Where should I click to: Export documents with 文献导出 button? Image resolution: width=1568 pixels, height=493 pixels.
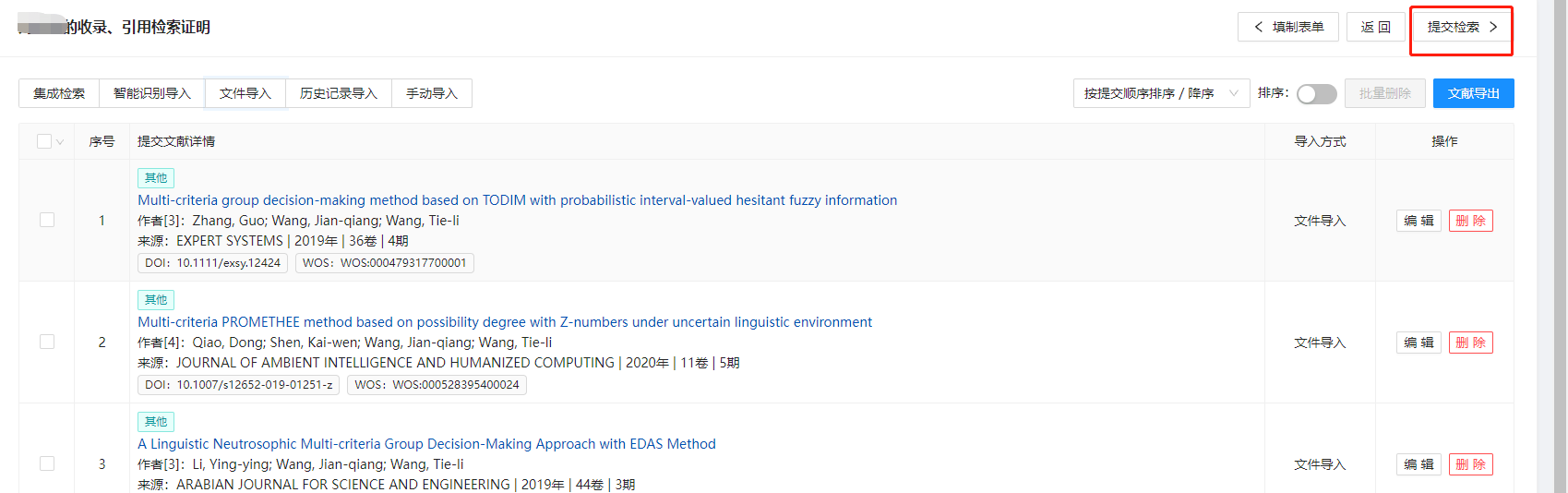point(1473,93)
